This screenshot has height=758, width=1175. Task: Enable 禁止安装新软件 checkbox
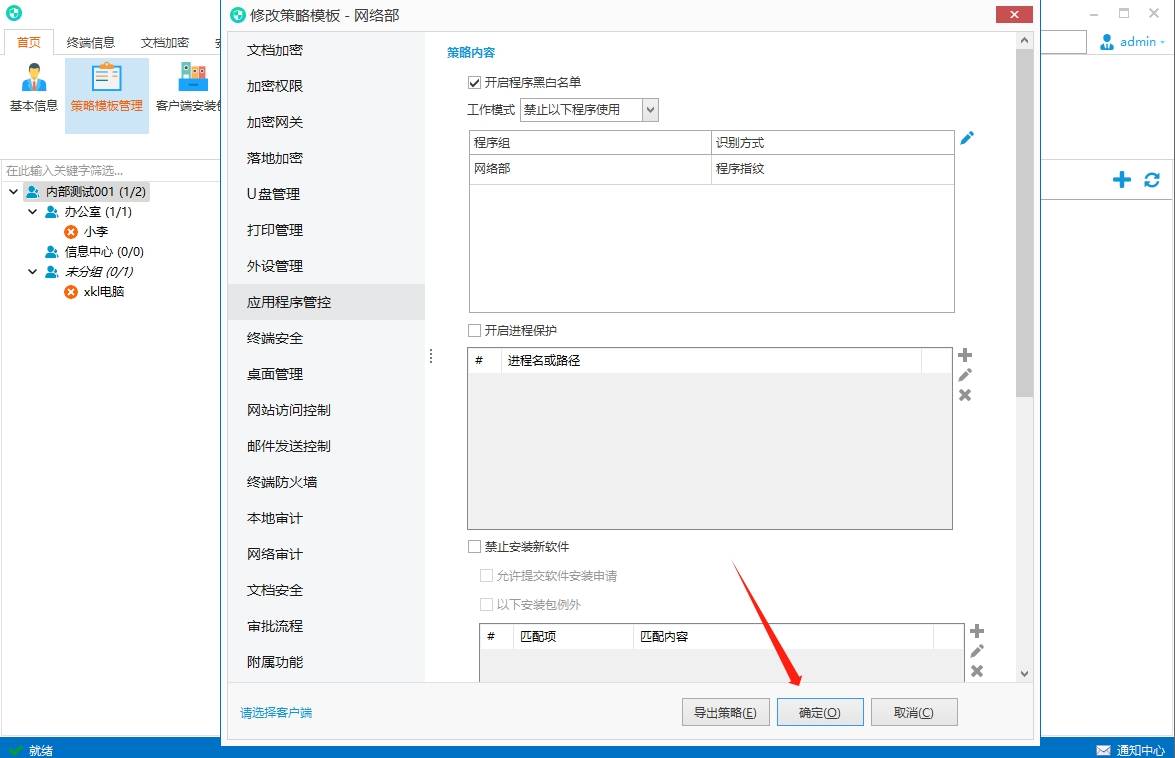click(474, 547)
